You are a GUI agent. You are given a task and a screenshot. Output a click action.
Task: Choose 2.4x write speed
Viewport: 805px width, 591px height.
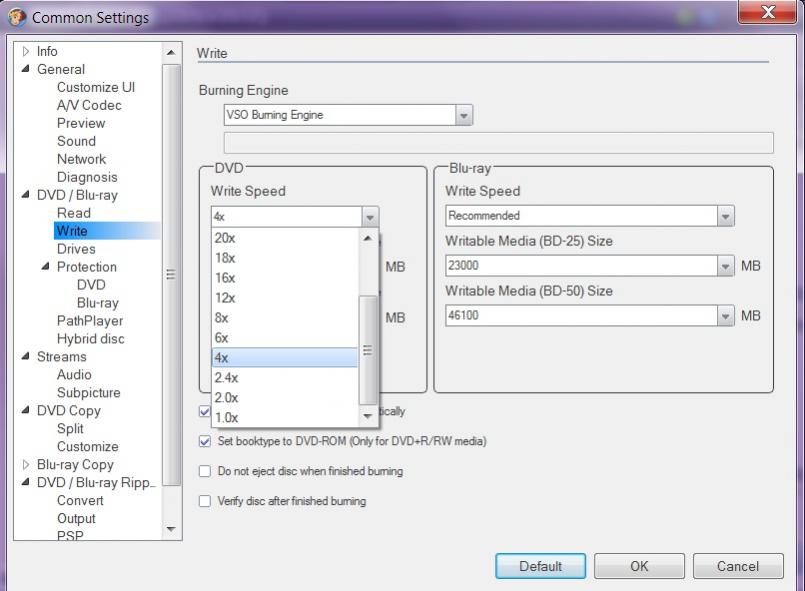[284, 378]
